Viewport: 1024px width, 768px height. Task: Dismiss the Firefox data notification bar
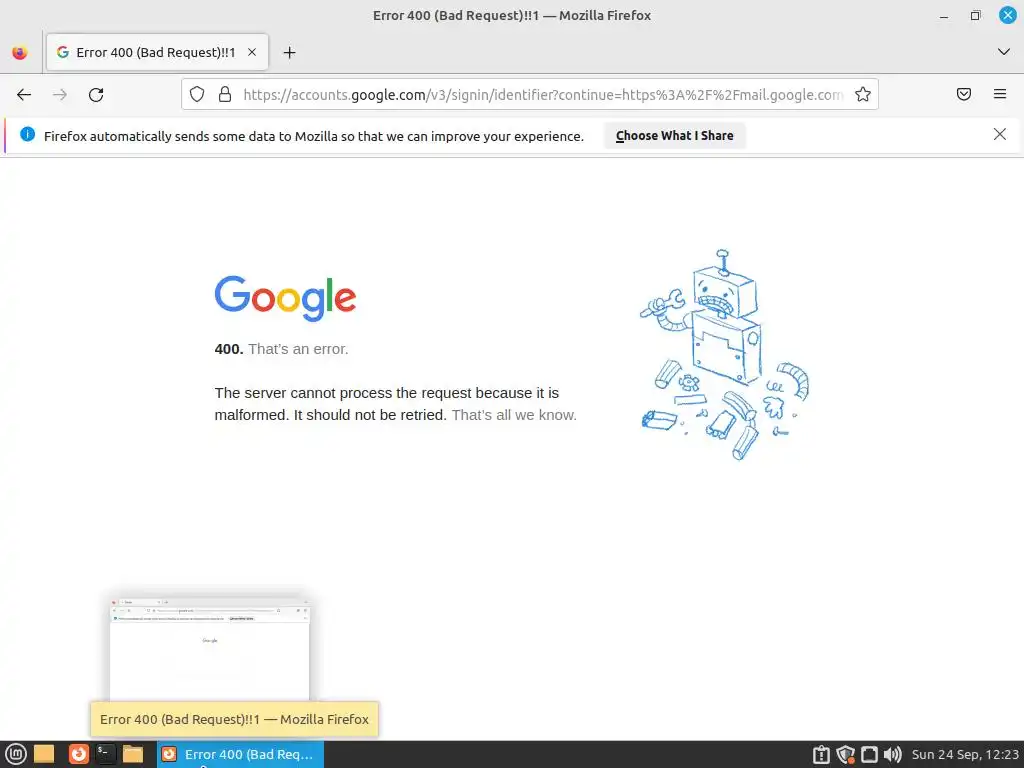pyautogui.click(x=1000, y=135)
